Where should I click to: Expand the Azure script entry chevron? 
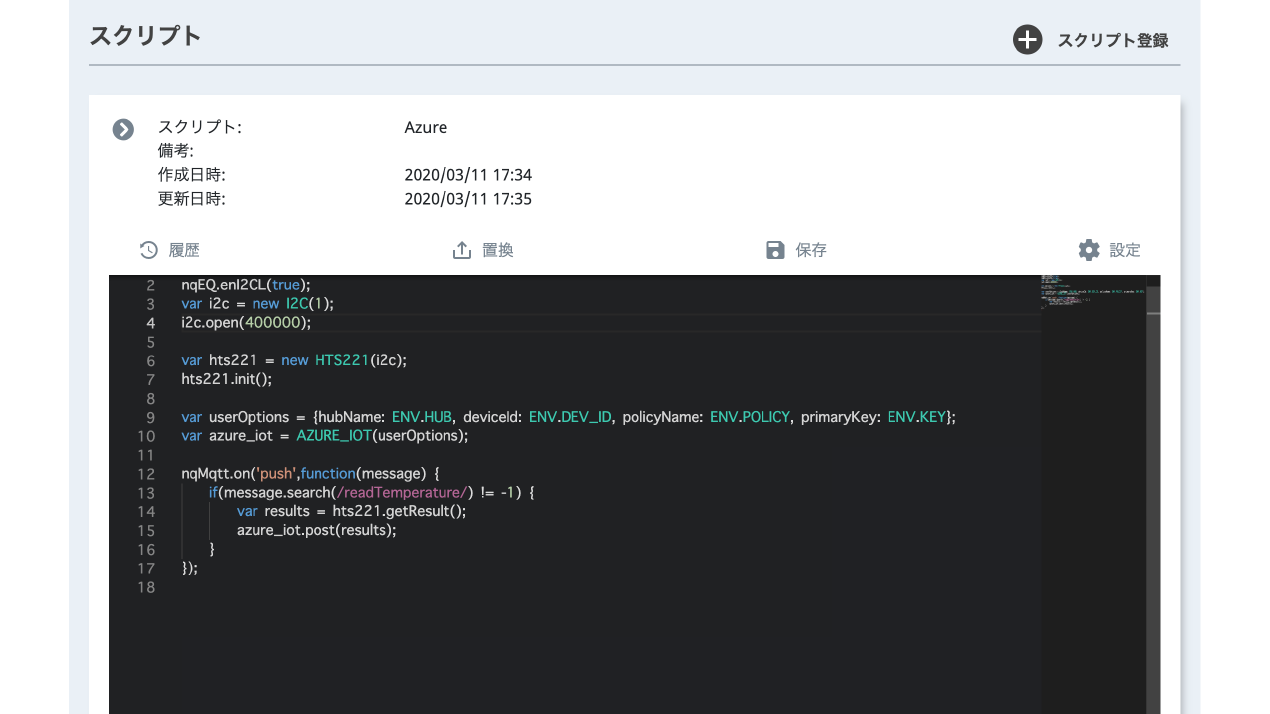coord(123,129)
